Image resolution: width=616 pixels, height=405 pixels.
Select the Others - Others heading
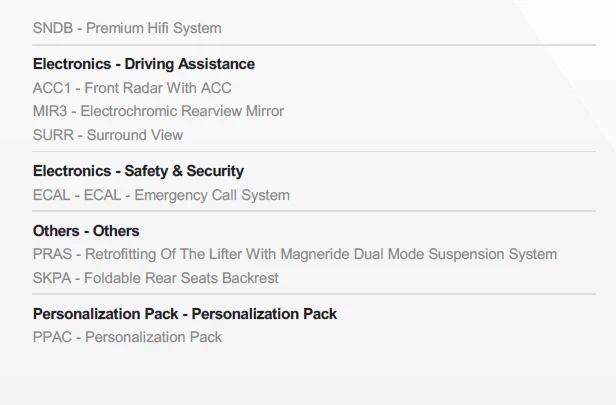[x=86, y=231]
